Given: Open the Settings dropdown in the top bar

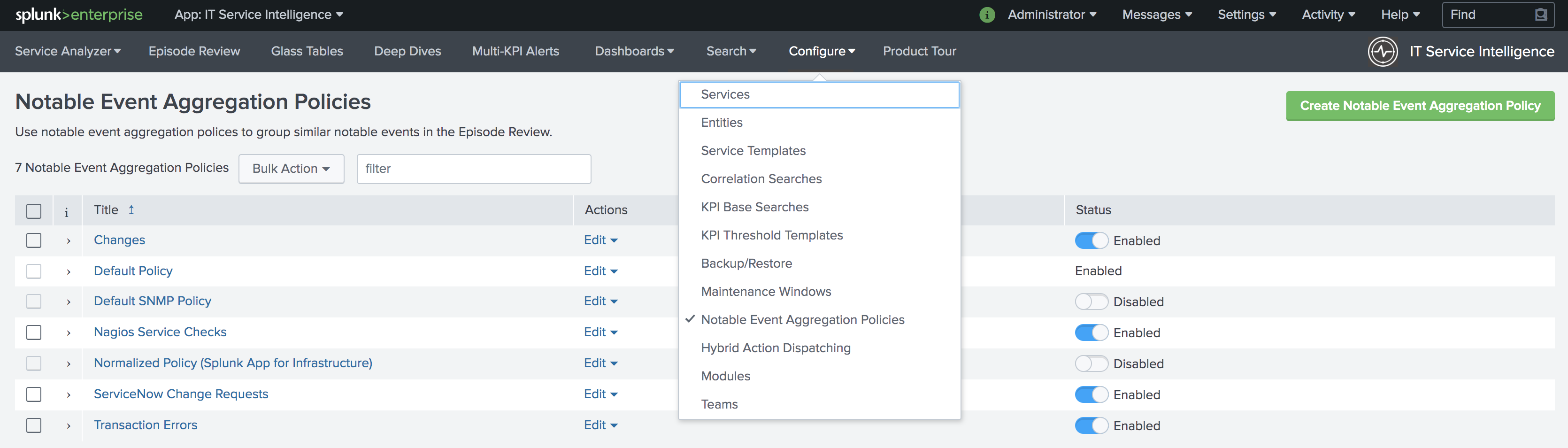Looking at the screenshot, I should click(x=1246, y=14).
